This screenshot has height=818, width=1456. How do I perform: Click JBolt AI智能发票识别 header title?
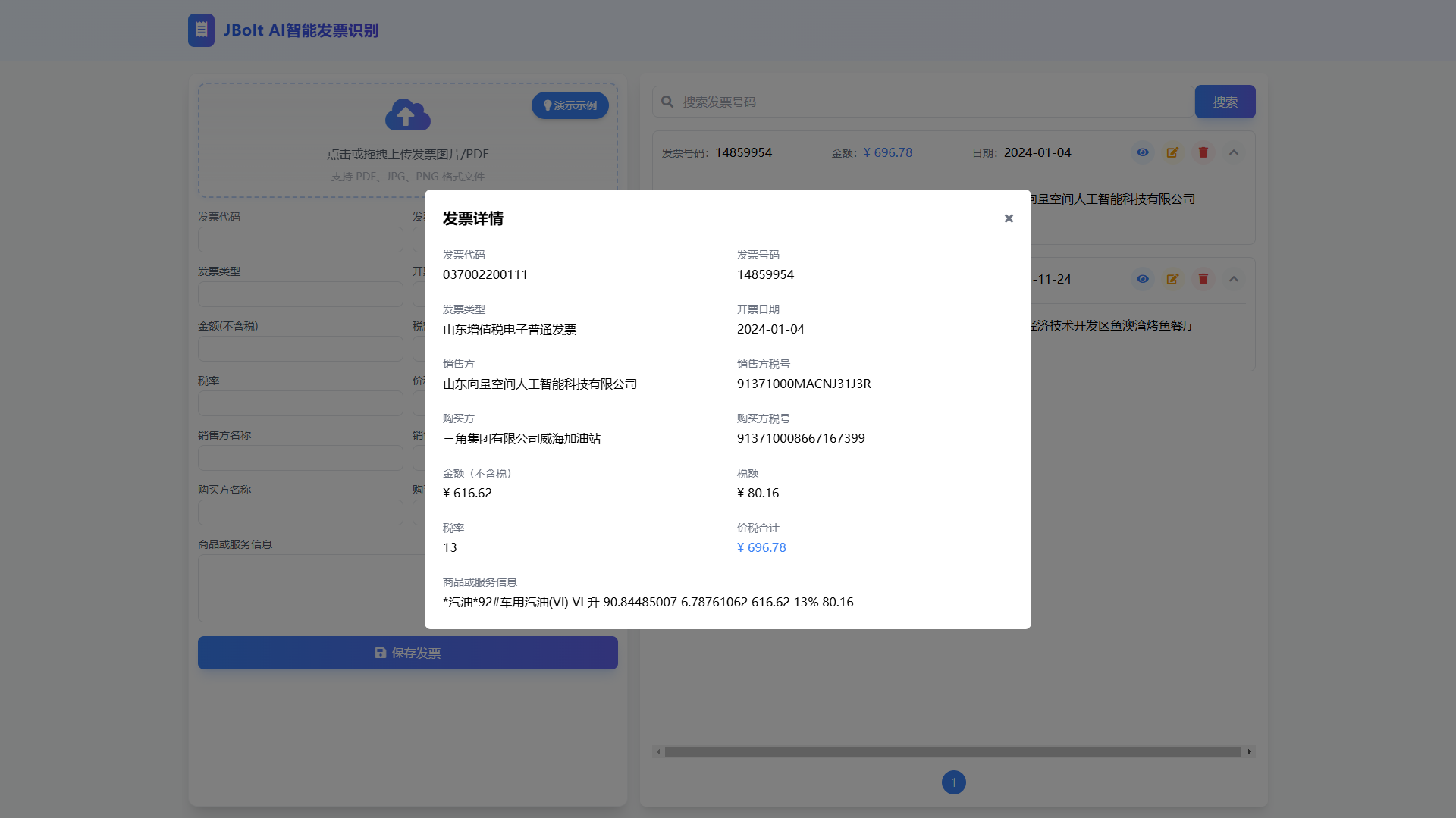coord(301,30)
